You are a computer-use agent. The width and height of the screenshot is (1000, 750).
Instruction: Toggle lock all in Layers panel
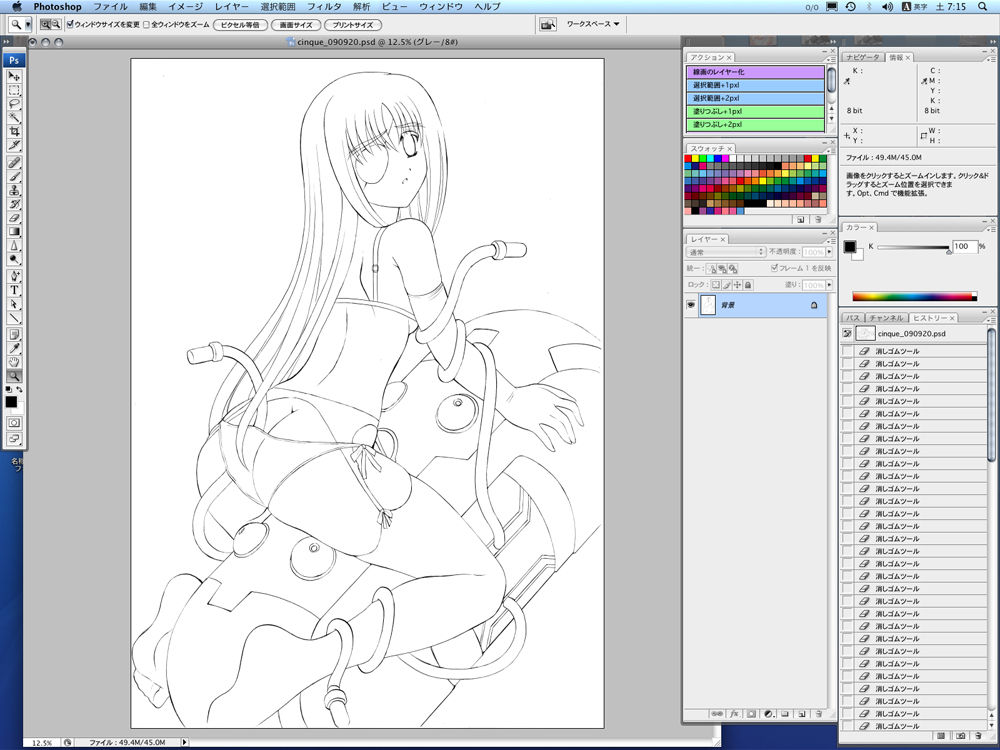pos(748,285)
